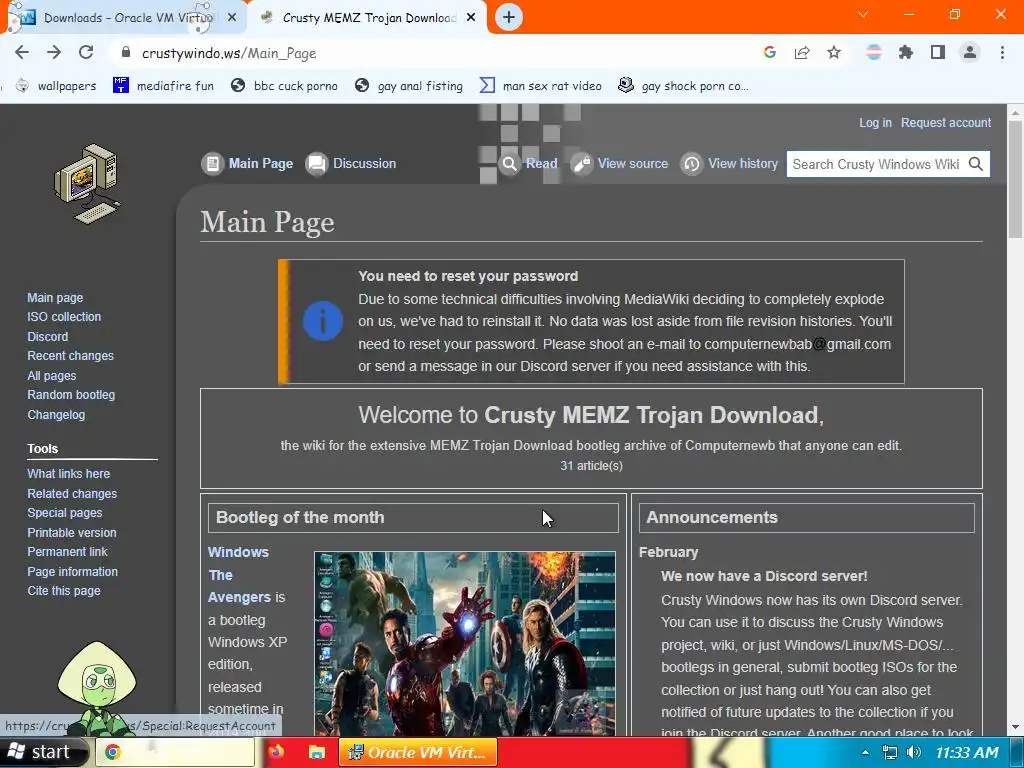The width and height of the screenshot is (1024, 768).
Task: Click the volume speaker tray icon
Action: [x=914, y=752]
